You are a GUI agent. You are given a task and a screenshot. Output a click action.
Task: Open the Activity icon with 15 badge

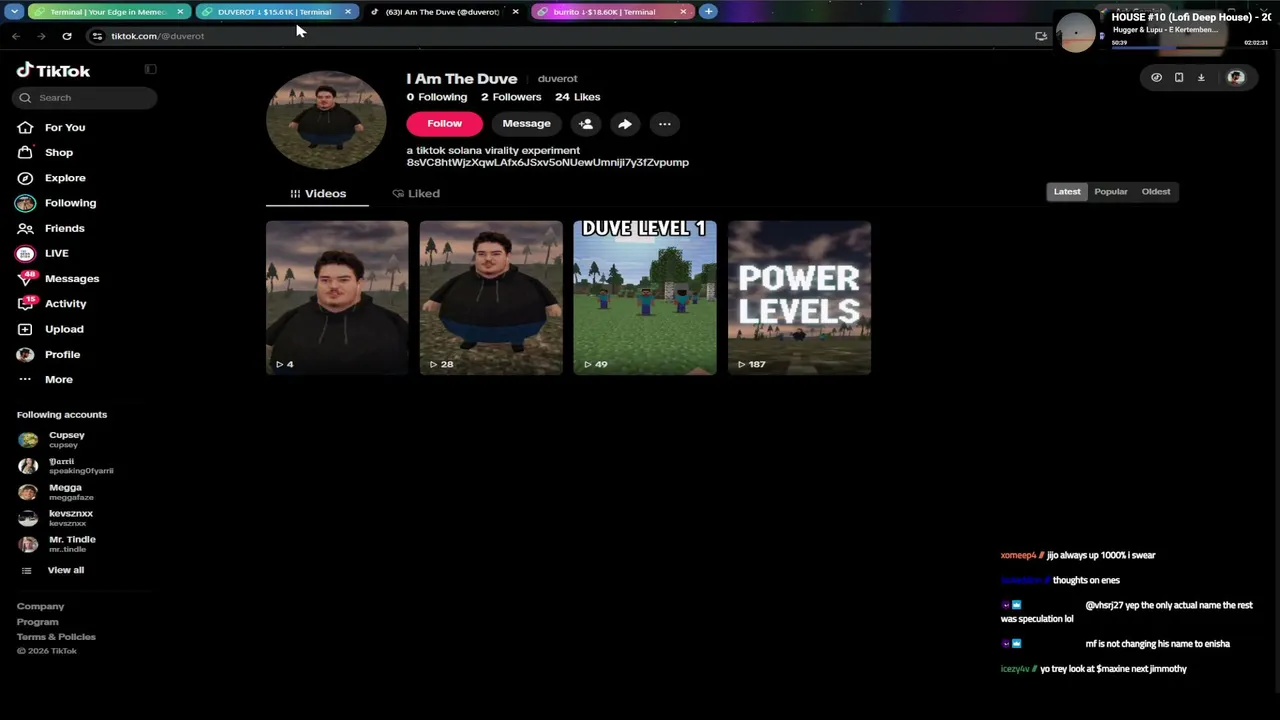[x=25, y=304]
